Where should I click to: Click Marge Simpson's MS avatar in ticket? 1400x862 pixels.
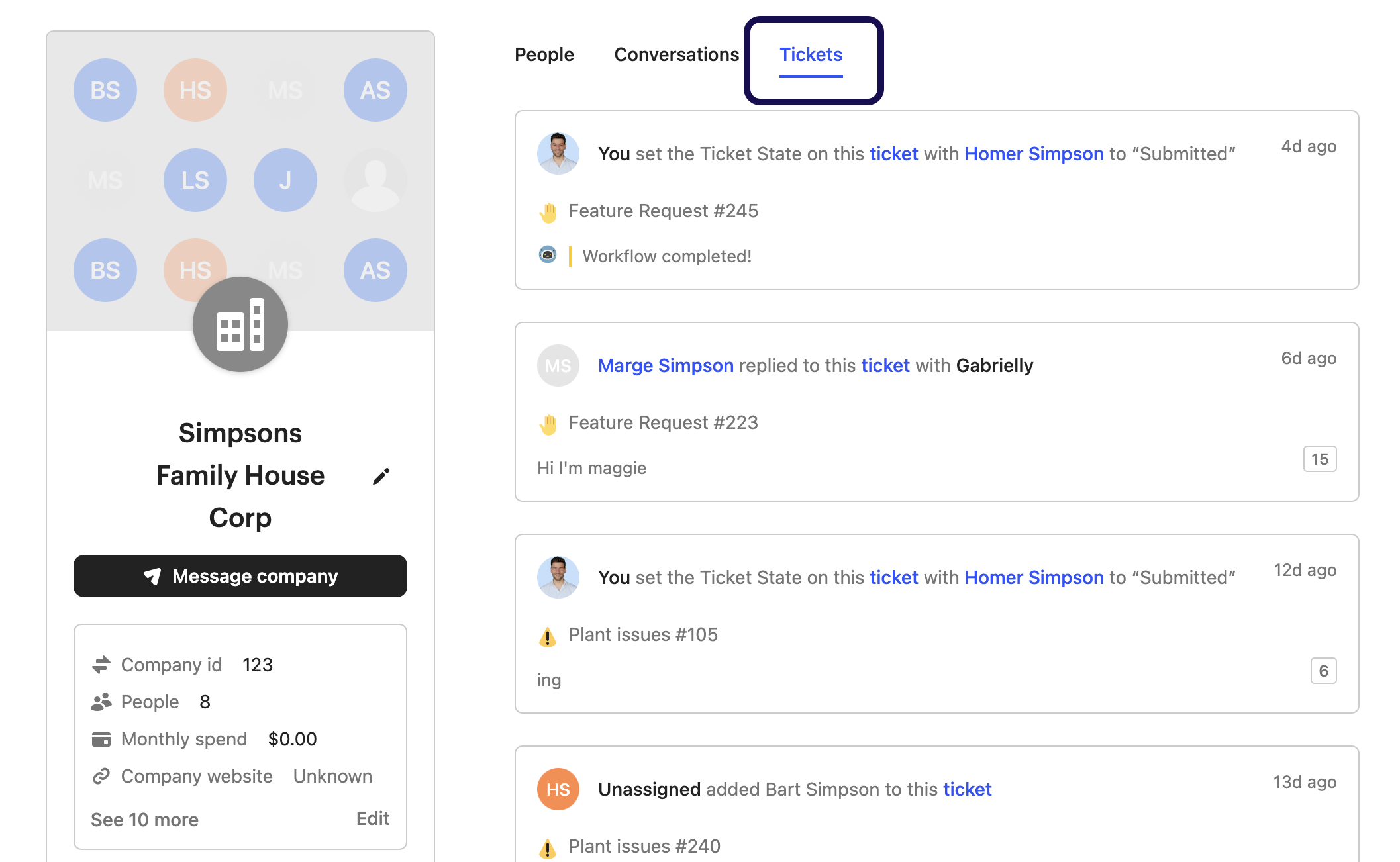558,365
